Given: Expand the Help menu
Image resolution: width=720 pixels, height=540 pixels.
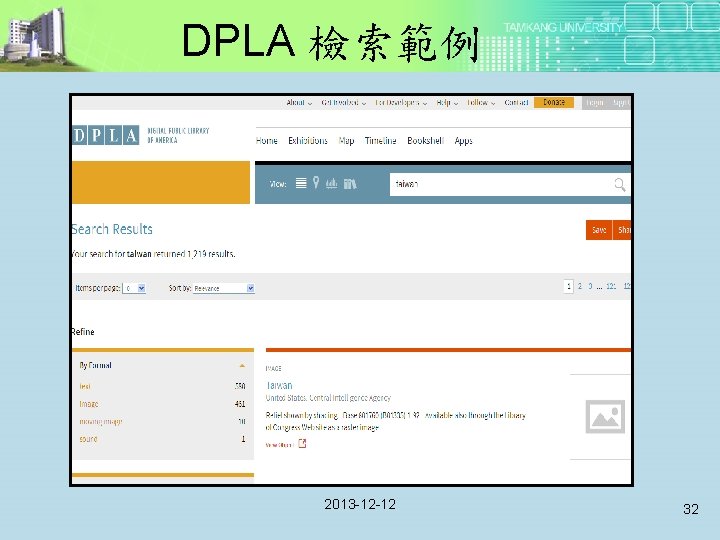Looking at the screenshot, I should point(447,102).
